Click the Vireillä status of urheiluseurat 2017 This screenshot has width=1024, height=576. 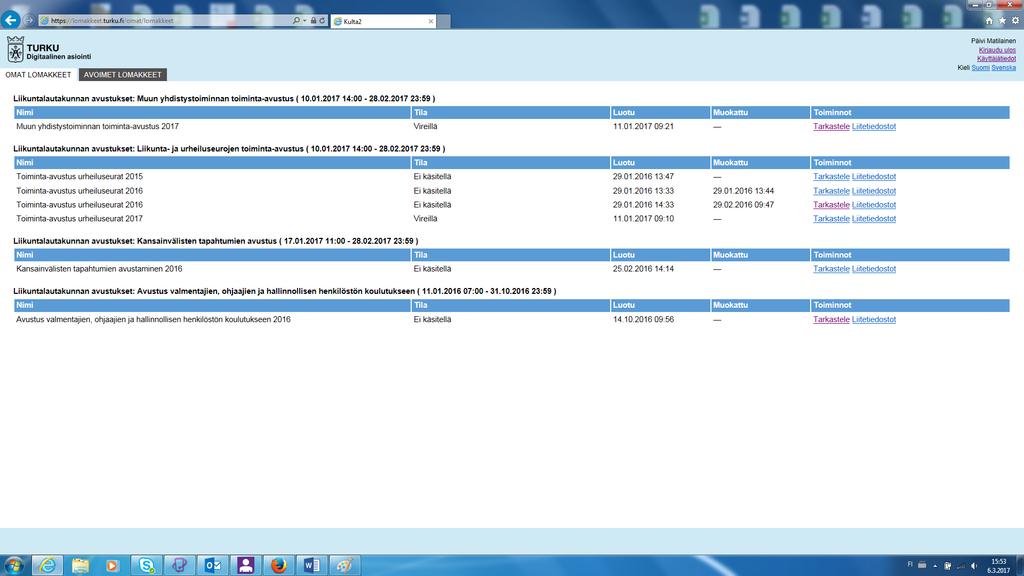(x=425, y=219)
